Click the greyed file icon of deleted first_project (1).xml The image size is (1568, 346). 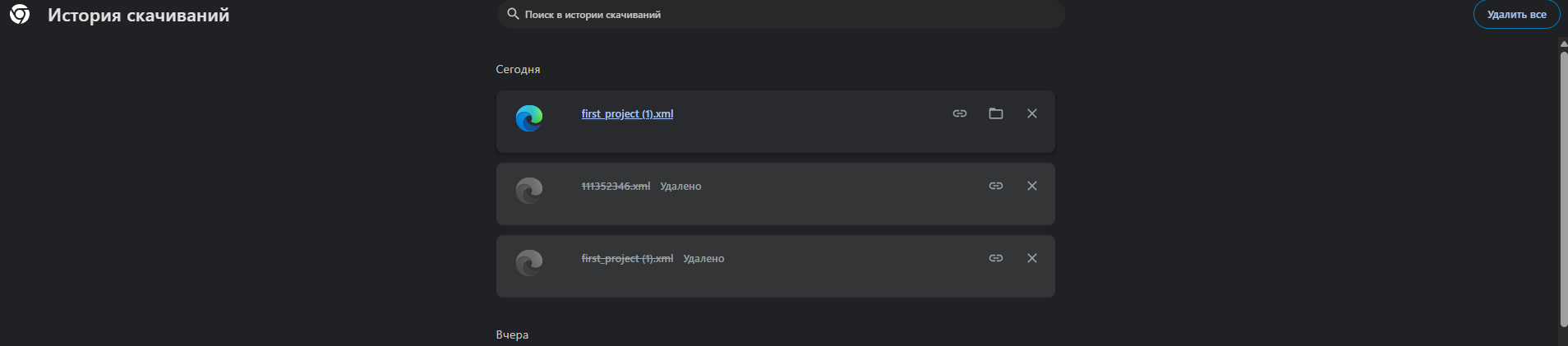[529, 263]
